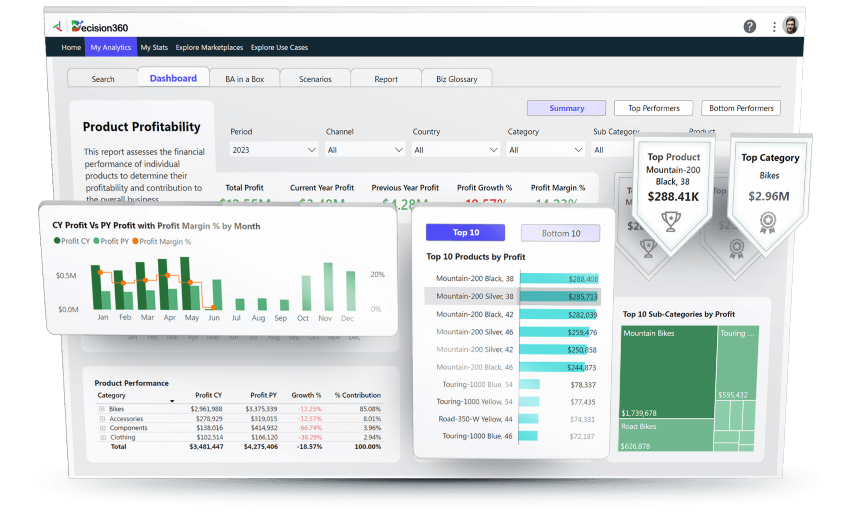Click the help question mark icon

point(750,26)
